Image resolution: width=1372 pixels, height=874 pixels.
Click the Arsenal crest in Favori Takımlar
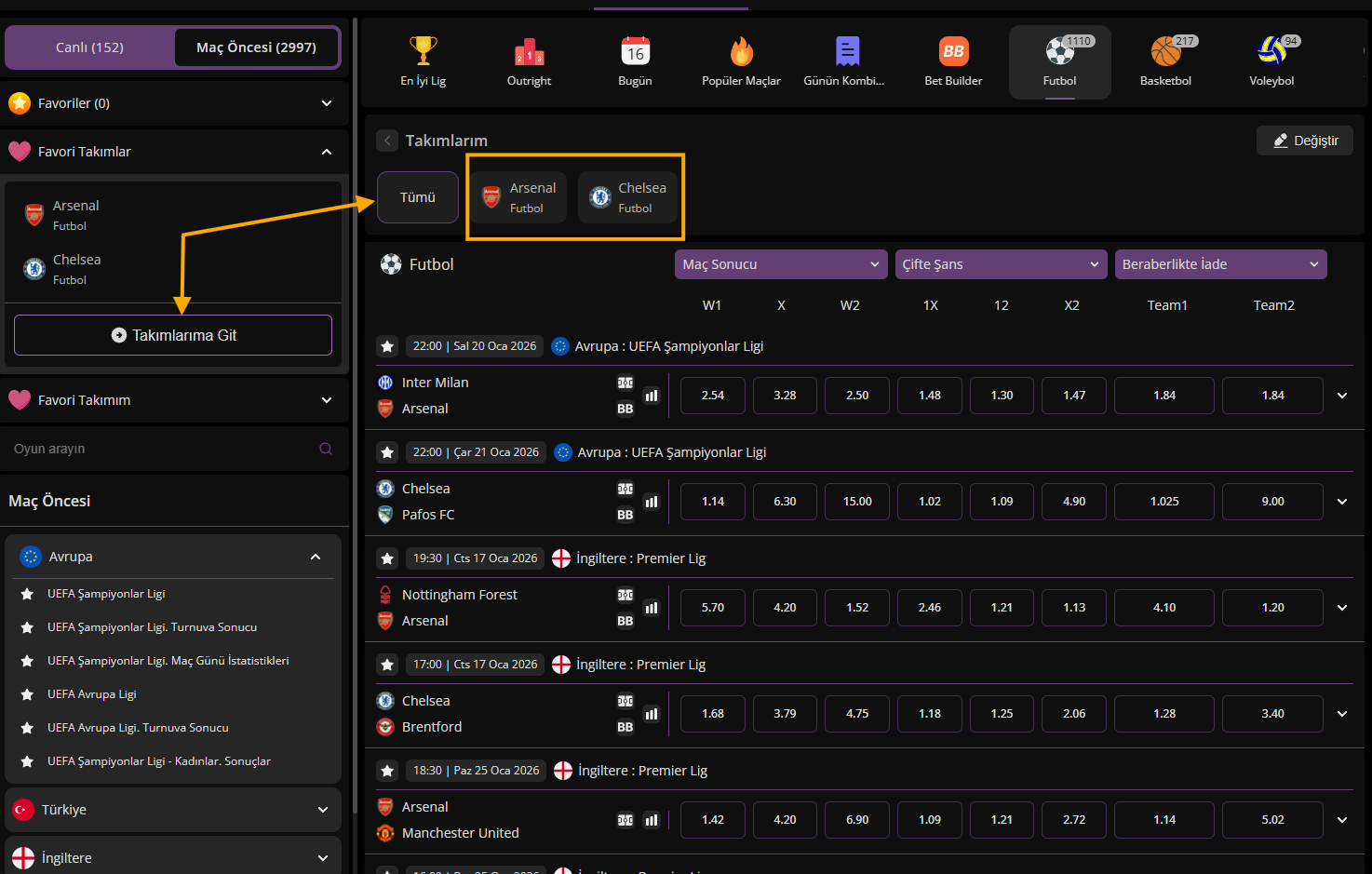(x=34, y=215)
